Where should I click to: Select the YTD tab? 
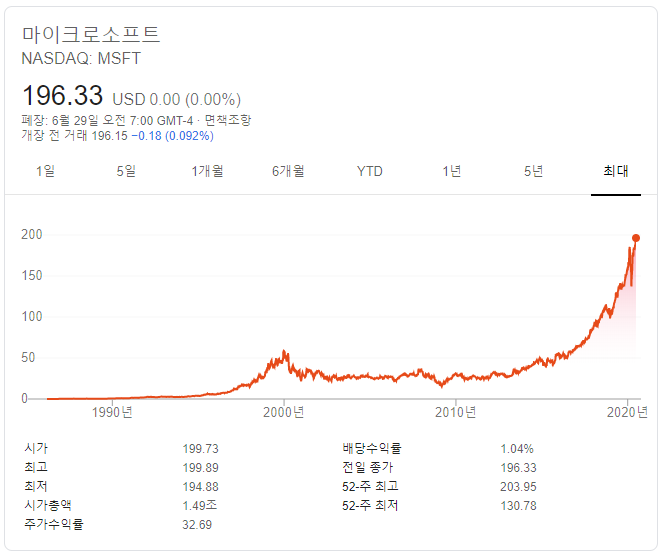coord(370,171)
